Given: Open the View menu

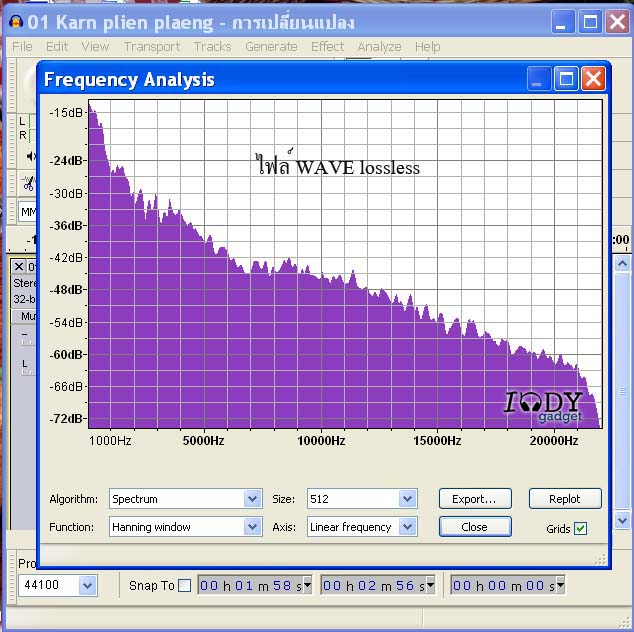Looking at the screenshot, I should (x=95, y=47).
